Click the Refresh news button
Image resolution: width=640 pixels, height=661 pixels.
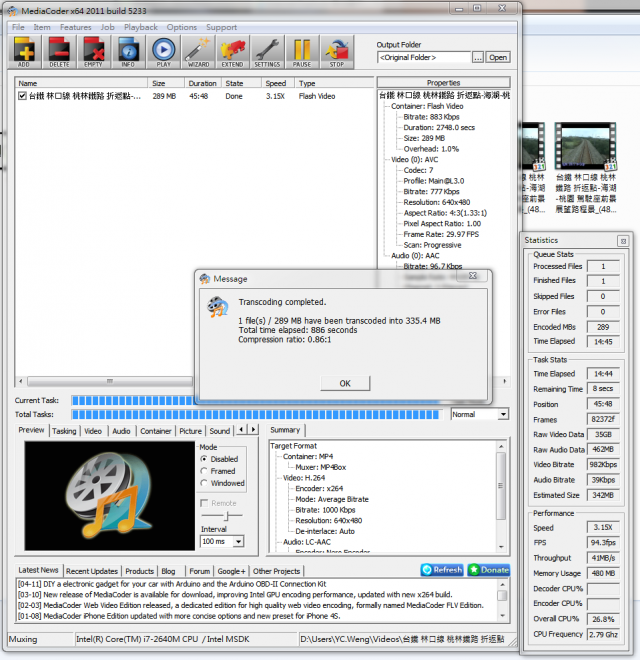tap(442, 570)
